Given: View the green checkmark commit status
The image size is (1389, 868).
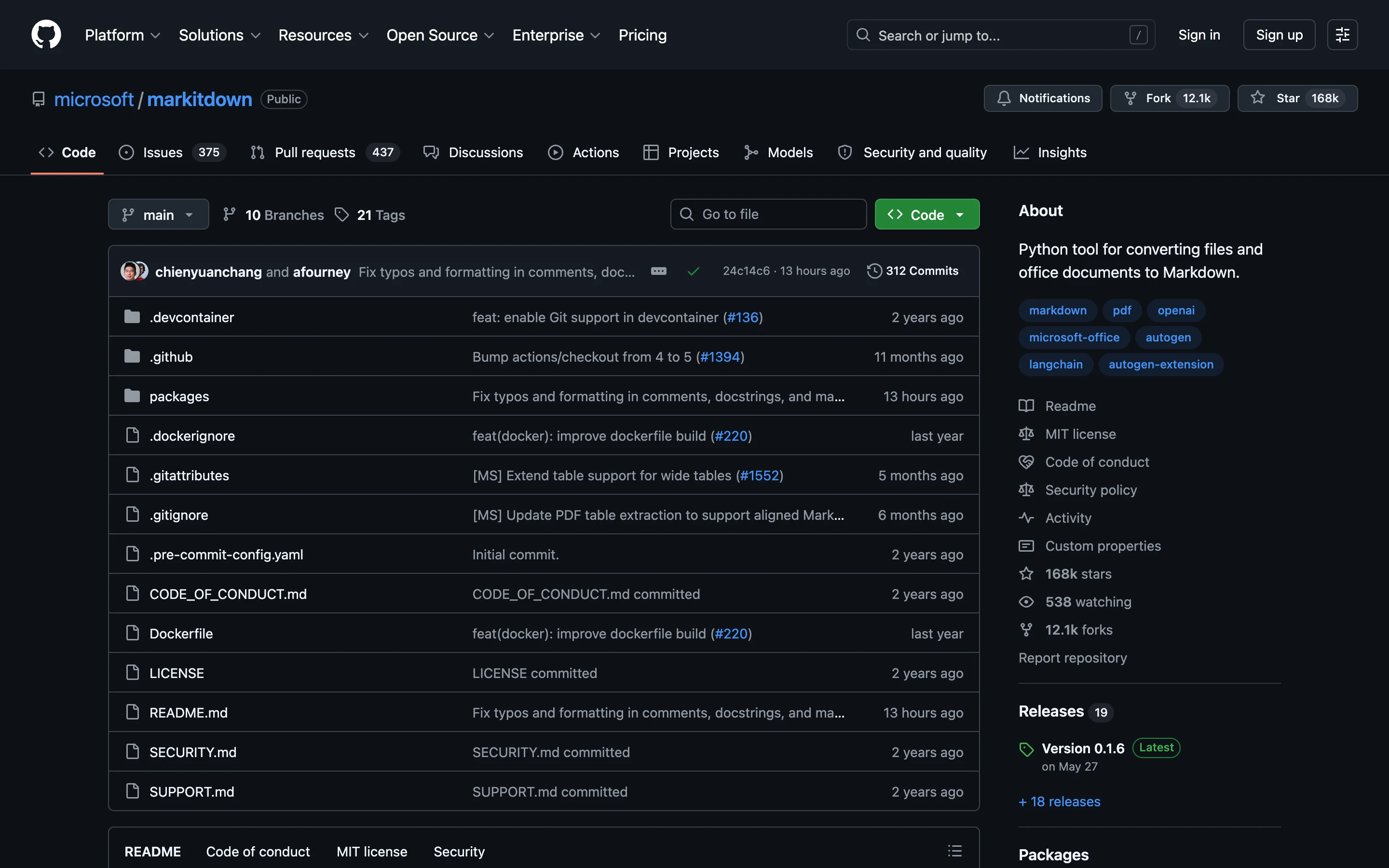Looking at the screenshot, I should coord(693,271).
